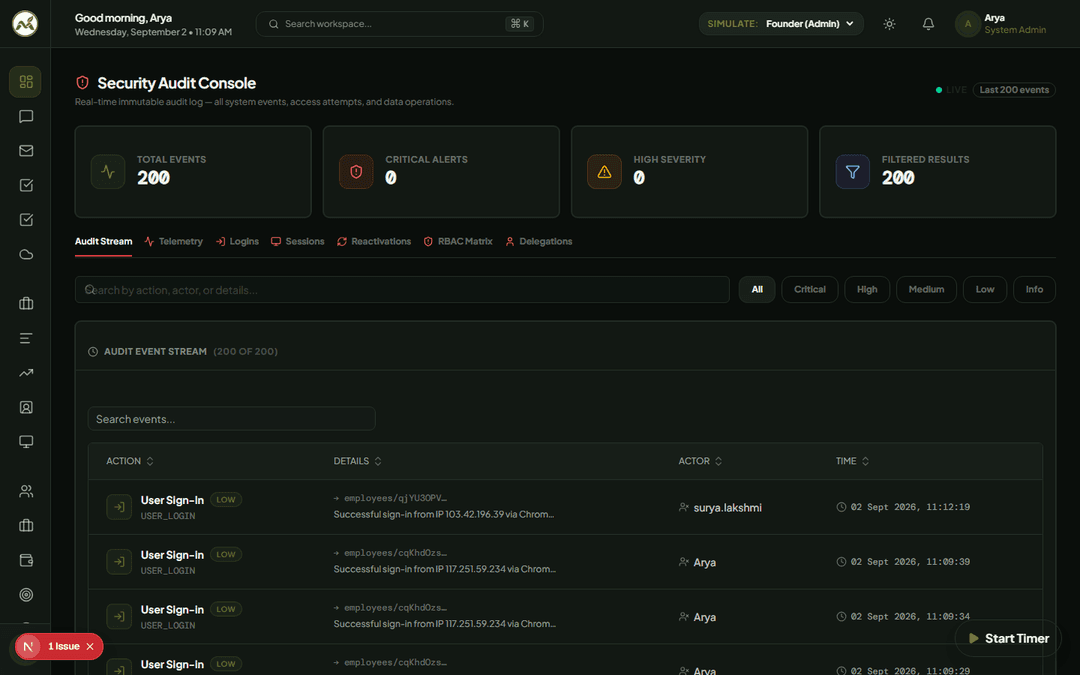Switch to the Telemetry tab

[x=174, y=242]
